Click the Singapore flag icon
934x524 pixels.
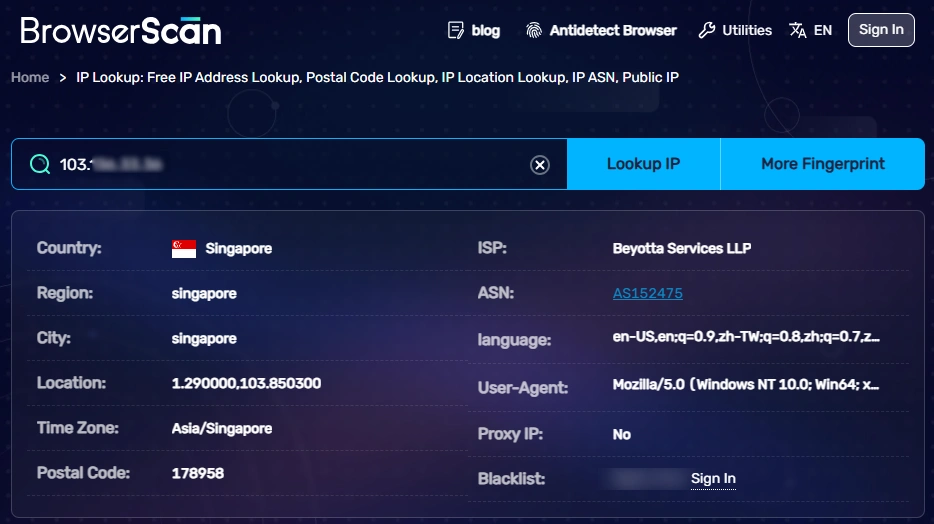point(183,249)
